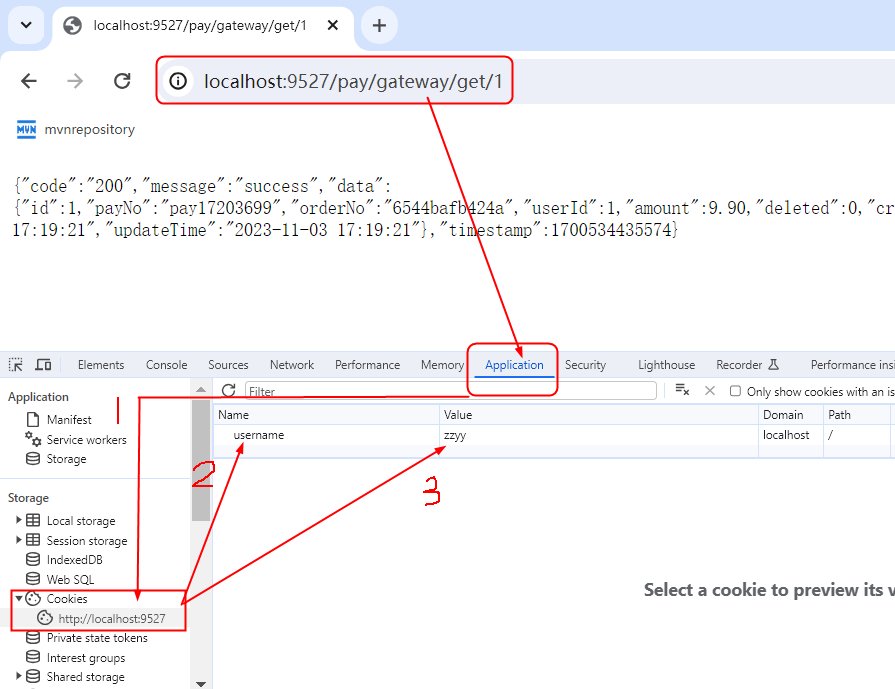Sort cookies by Name column
This screenshot has width=895, height=689.
tap(326, 415)
